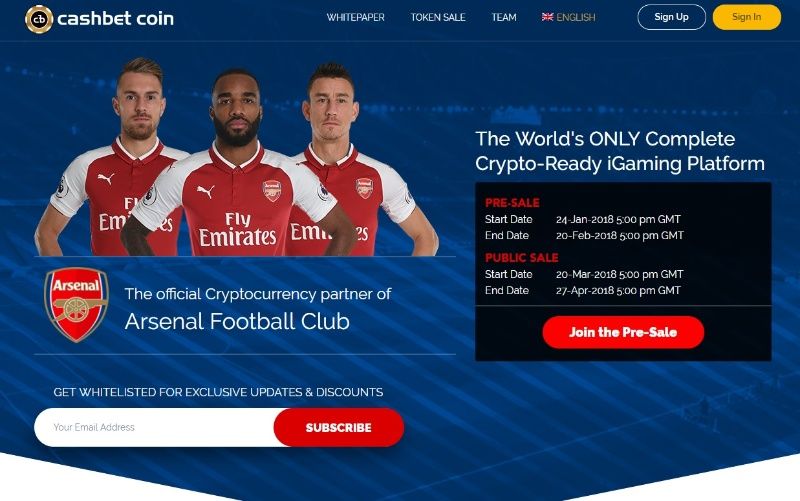The height and width of the screenshot is (501, 800).
Task: Open the TEAM menu link
Action: 504,17
